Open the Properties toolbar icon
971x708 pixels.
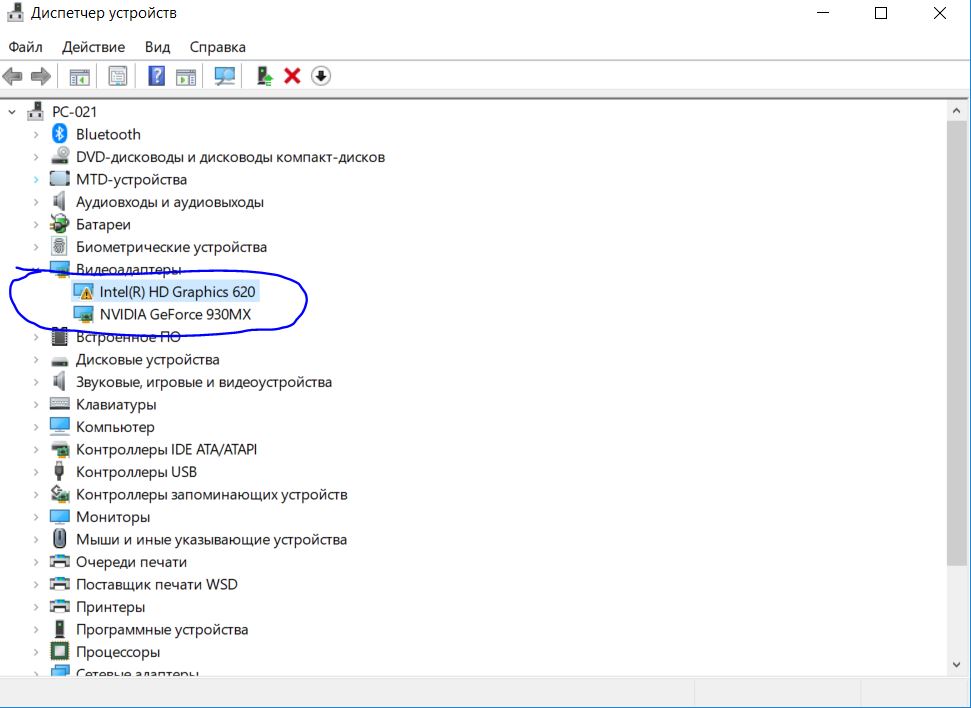118,76
